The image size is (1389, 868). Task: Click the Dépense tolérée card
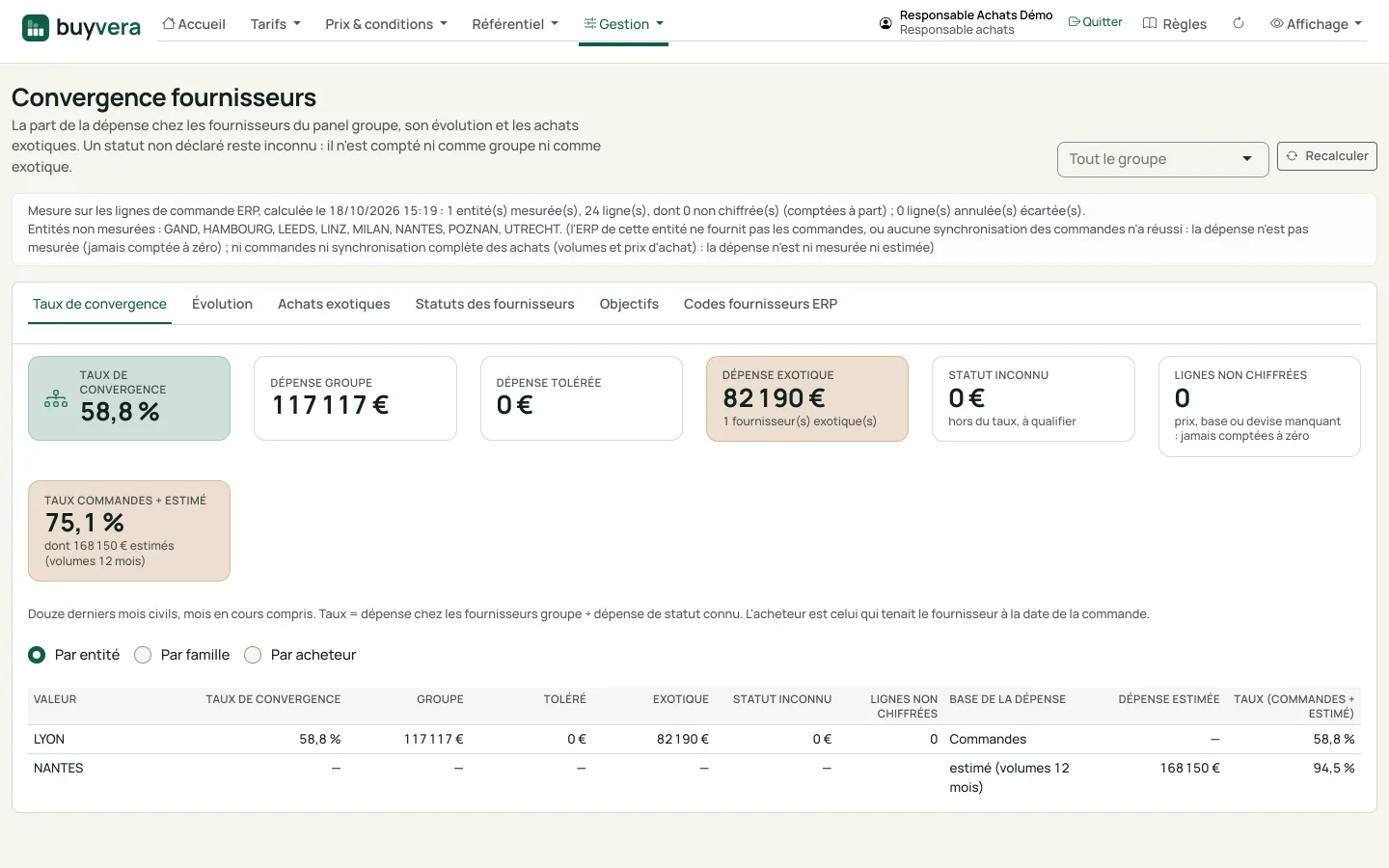click(582, 398)
